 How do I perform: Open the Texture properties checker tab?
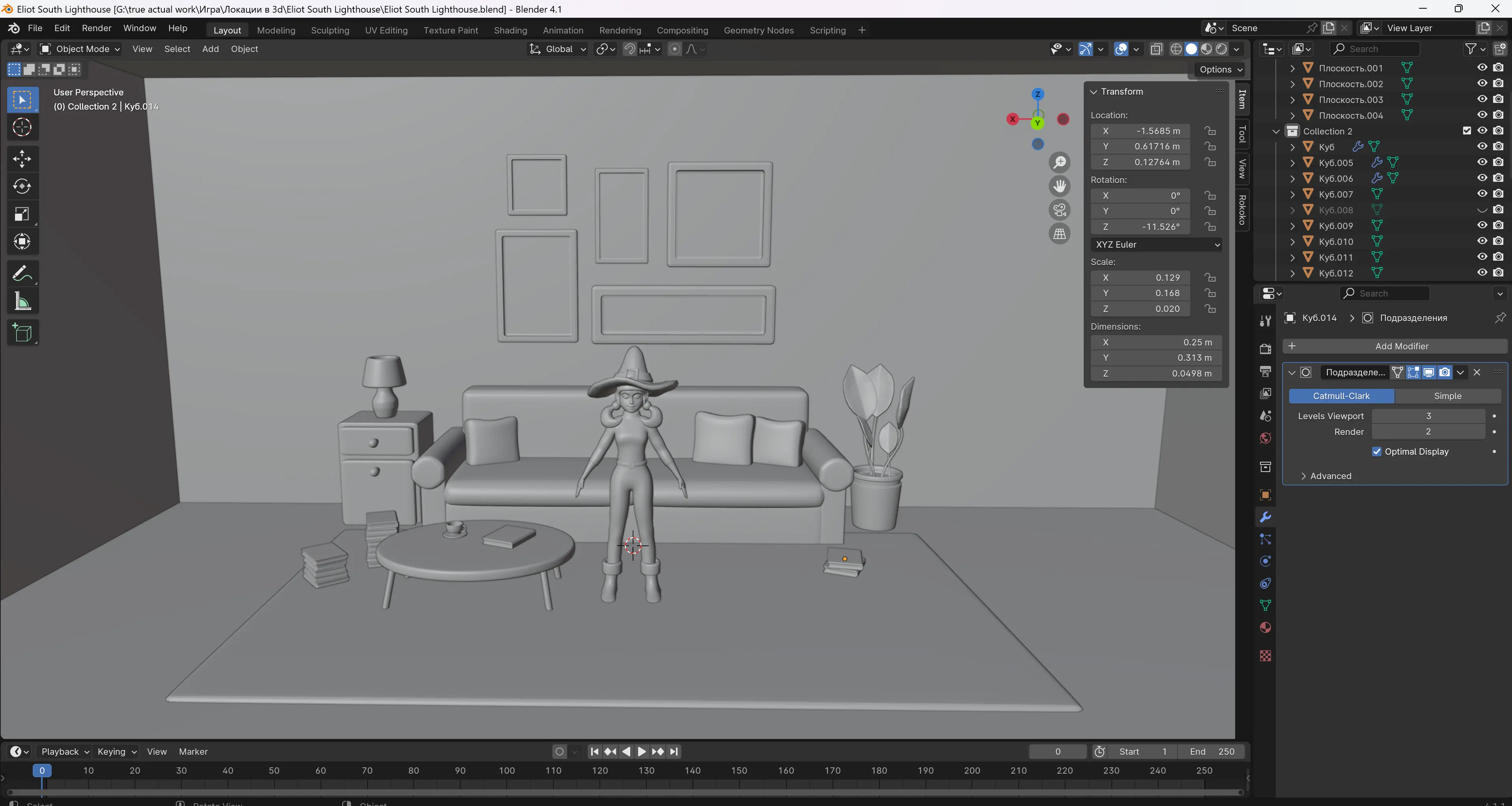pos(1266,656)
